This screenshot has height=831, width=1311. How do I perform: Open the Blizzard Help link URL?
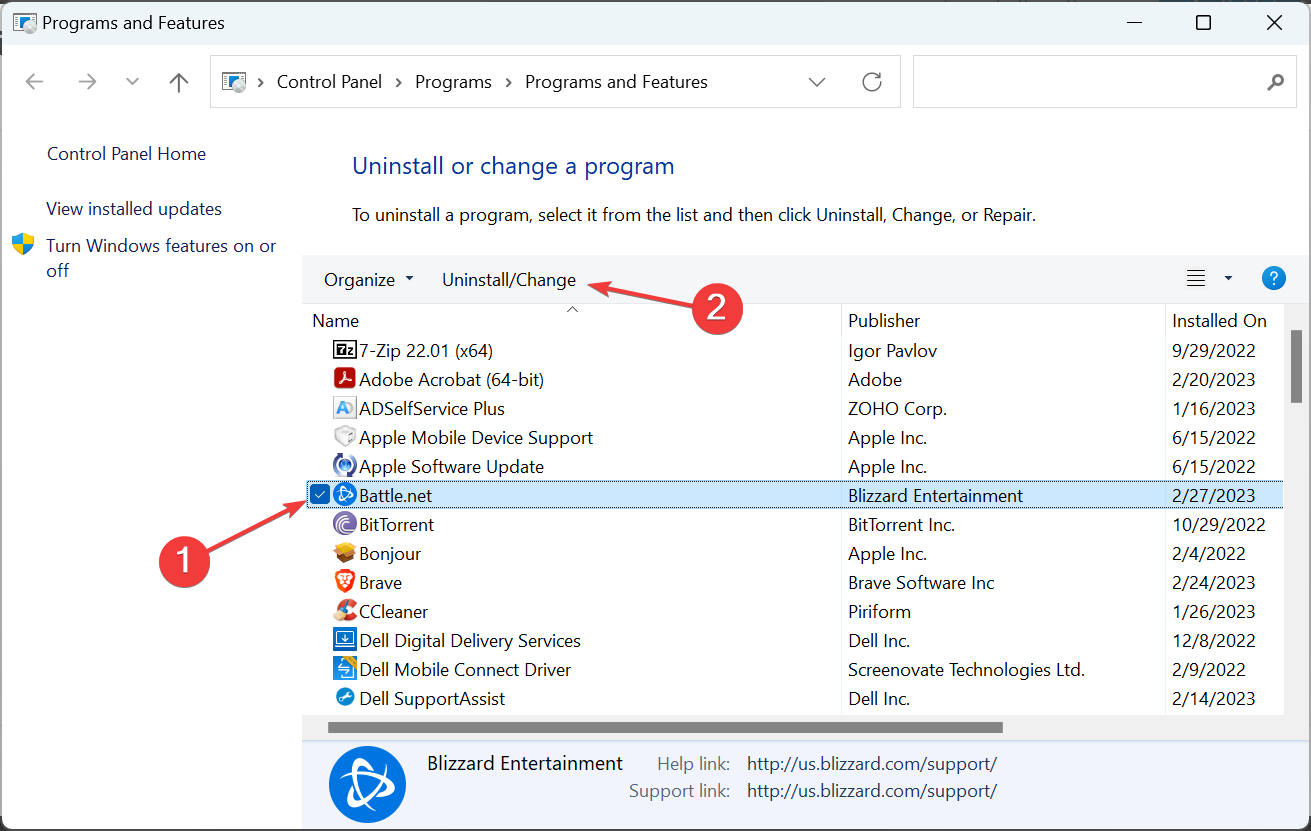[x=871, y=764]
